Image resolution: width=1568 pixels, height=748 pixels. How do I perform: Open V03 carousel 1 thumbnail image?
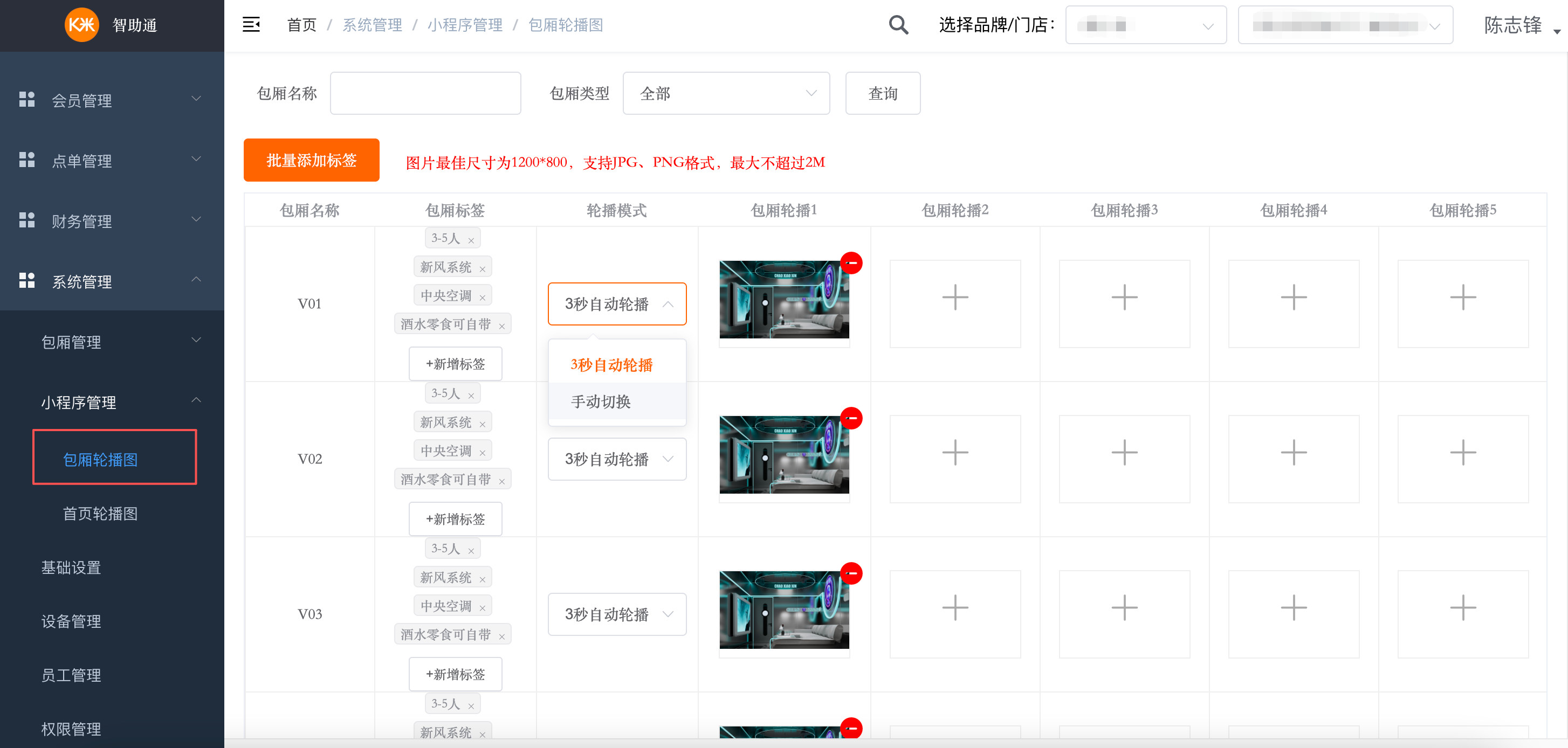point(783,610)
